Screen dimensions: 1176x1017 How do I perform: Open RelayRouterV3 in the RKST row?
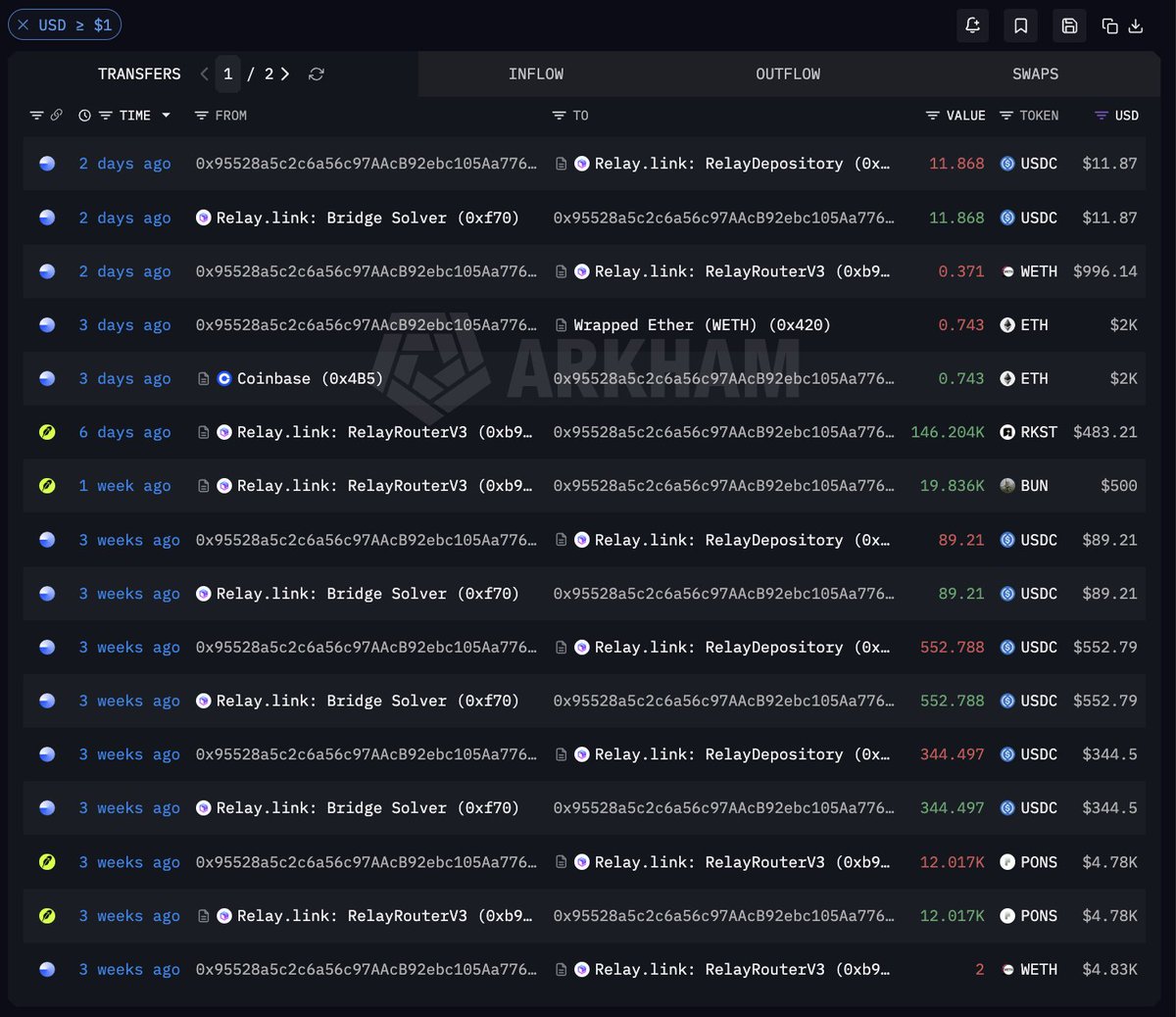click(384, 432)
